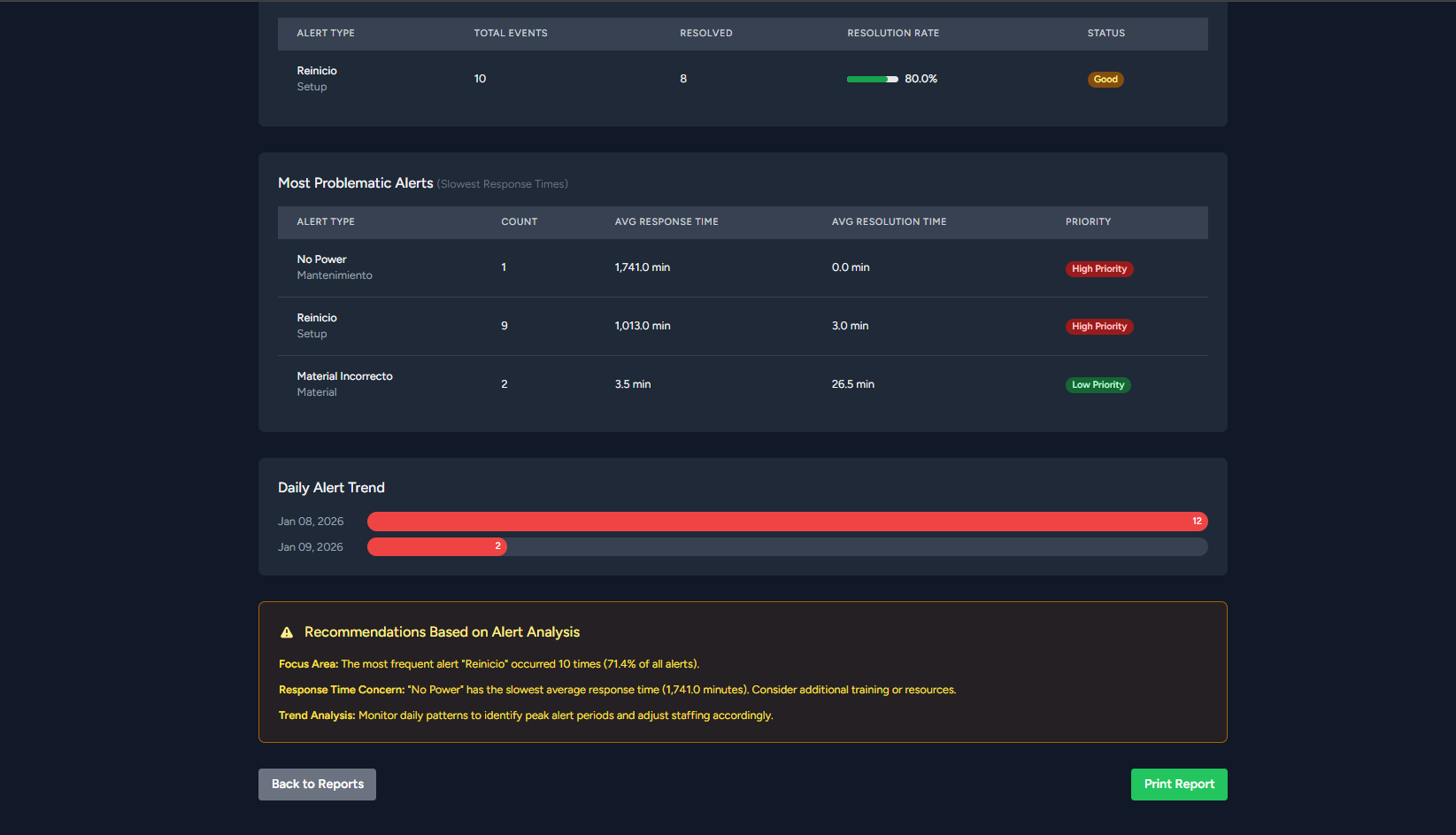Screen dimensions: 1456x835
Task: Click the Count column header
Action: coord(519,222)
